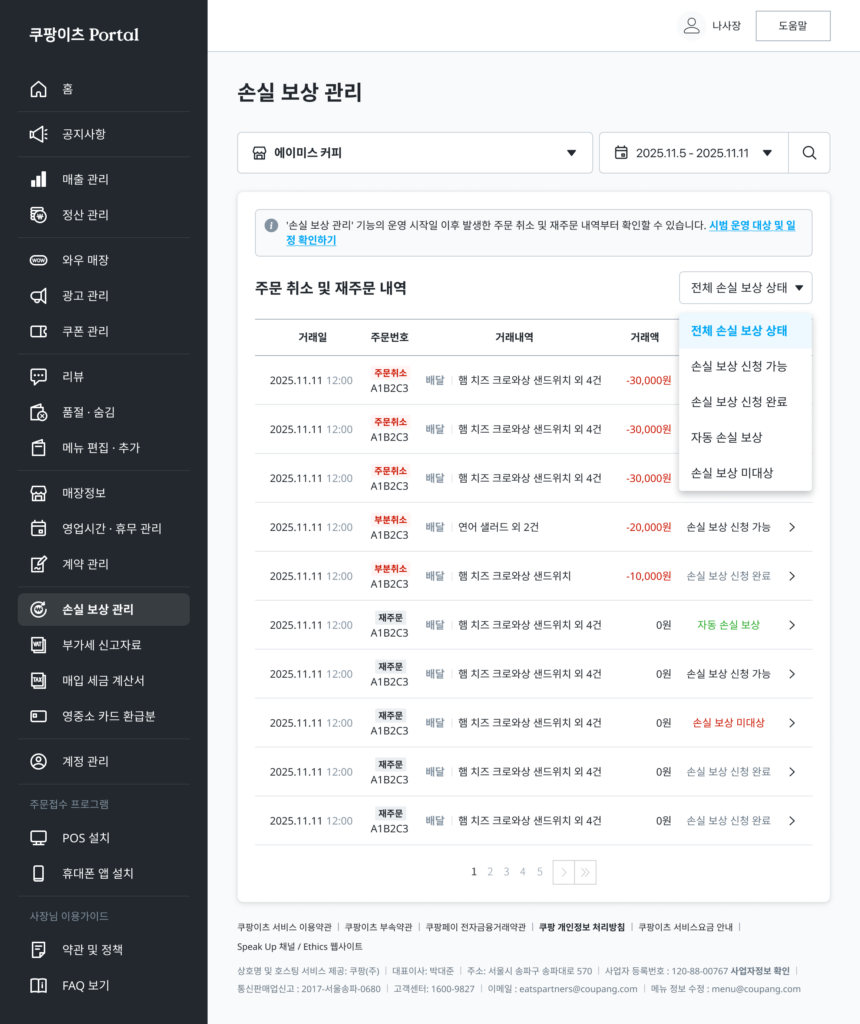The height and width of the screenshot is (1024, 860).
Task: Open the date range 2025.11.5 - 2025.11.11 picker
Action: (x=693, y=153)
